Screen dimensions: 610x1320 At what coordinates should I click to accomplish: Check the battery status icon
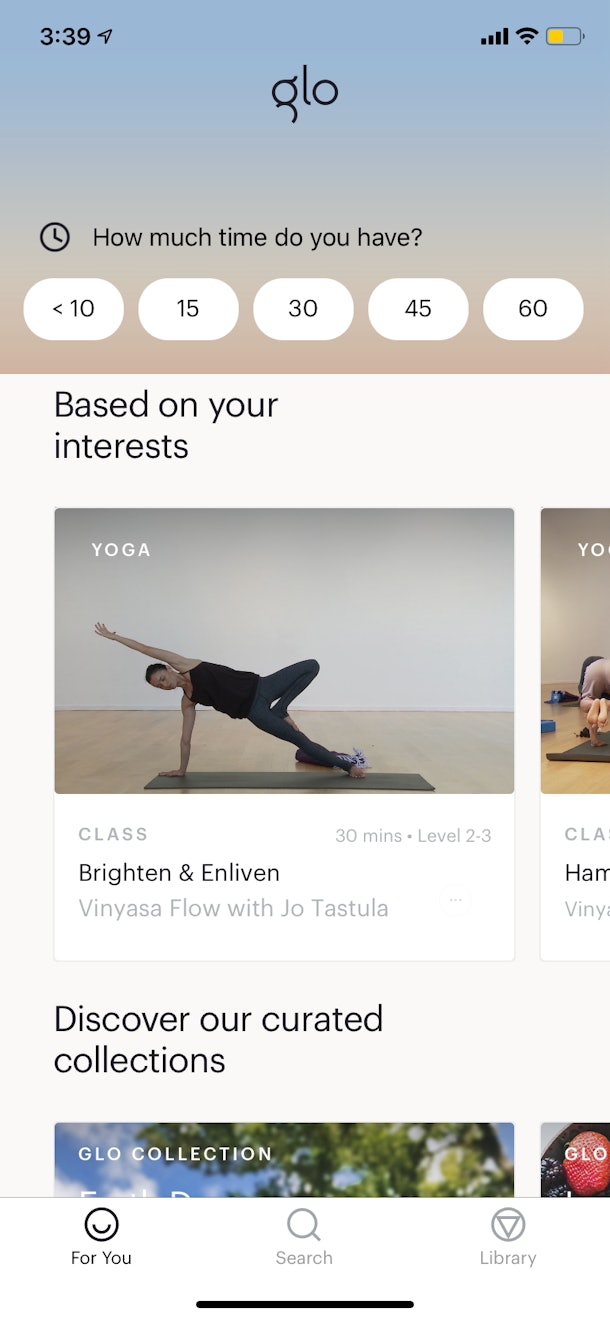coord(564,37)
